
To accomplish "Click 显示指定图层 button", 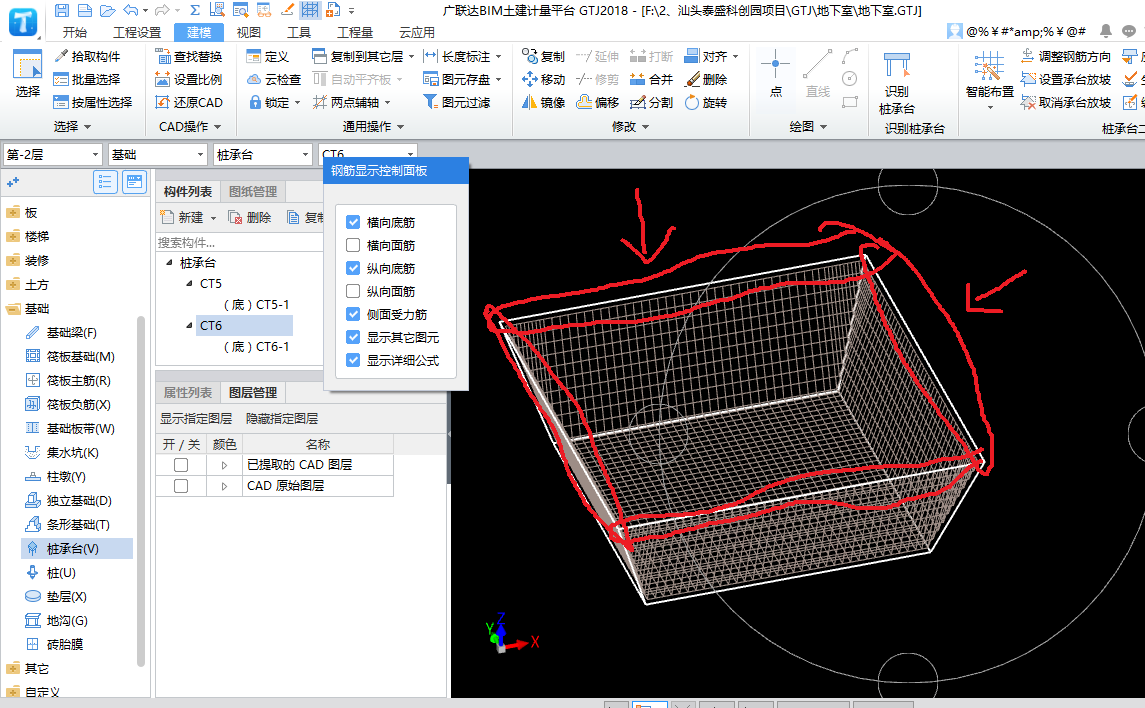I will coord(196,418).
